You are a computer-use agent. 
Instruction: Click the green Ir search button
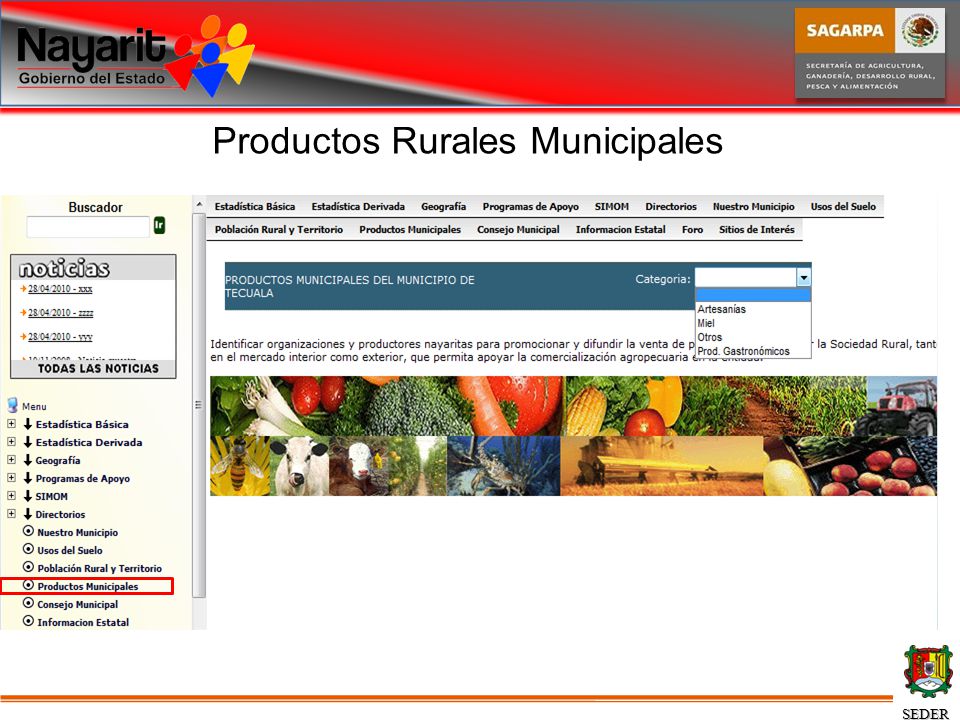(x=159, y=225)
